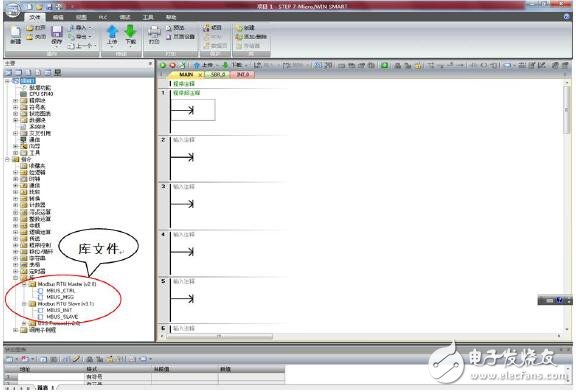Expand the Modbus RTU Slave library folder
The height and width of the screenshot is (392, 576).
click(24, 304)
